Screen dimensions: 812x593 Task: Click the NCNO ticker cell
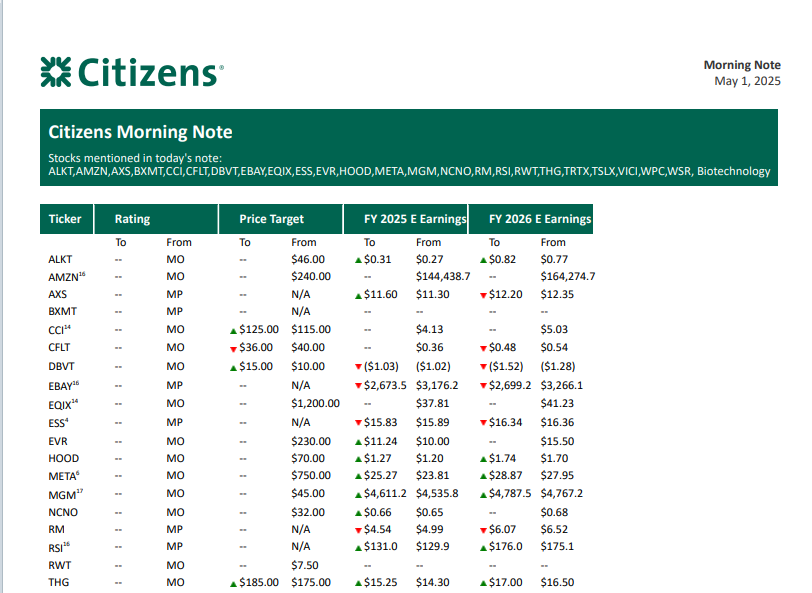point(63,512)
